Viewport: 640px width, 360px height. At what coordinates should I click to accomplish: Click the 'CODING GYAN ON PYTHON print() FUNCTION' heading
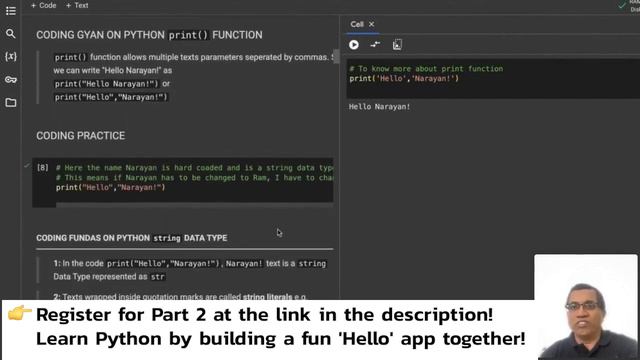(149, 35)
